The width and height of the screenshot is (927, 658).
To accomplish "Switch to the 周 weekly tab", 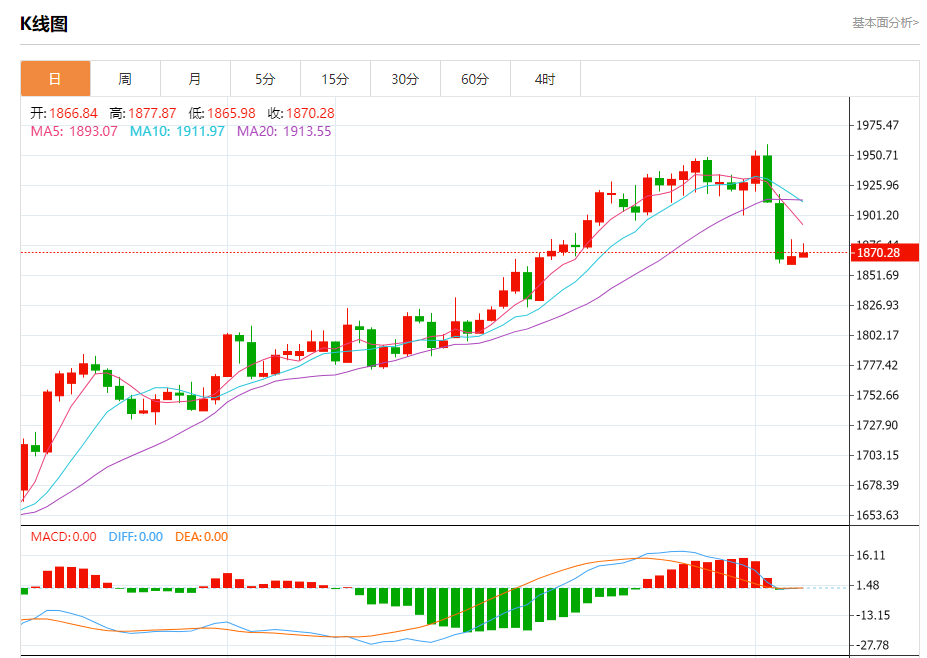I will coord(125,79).
